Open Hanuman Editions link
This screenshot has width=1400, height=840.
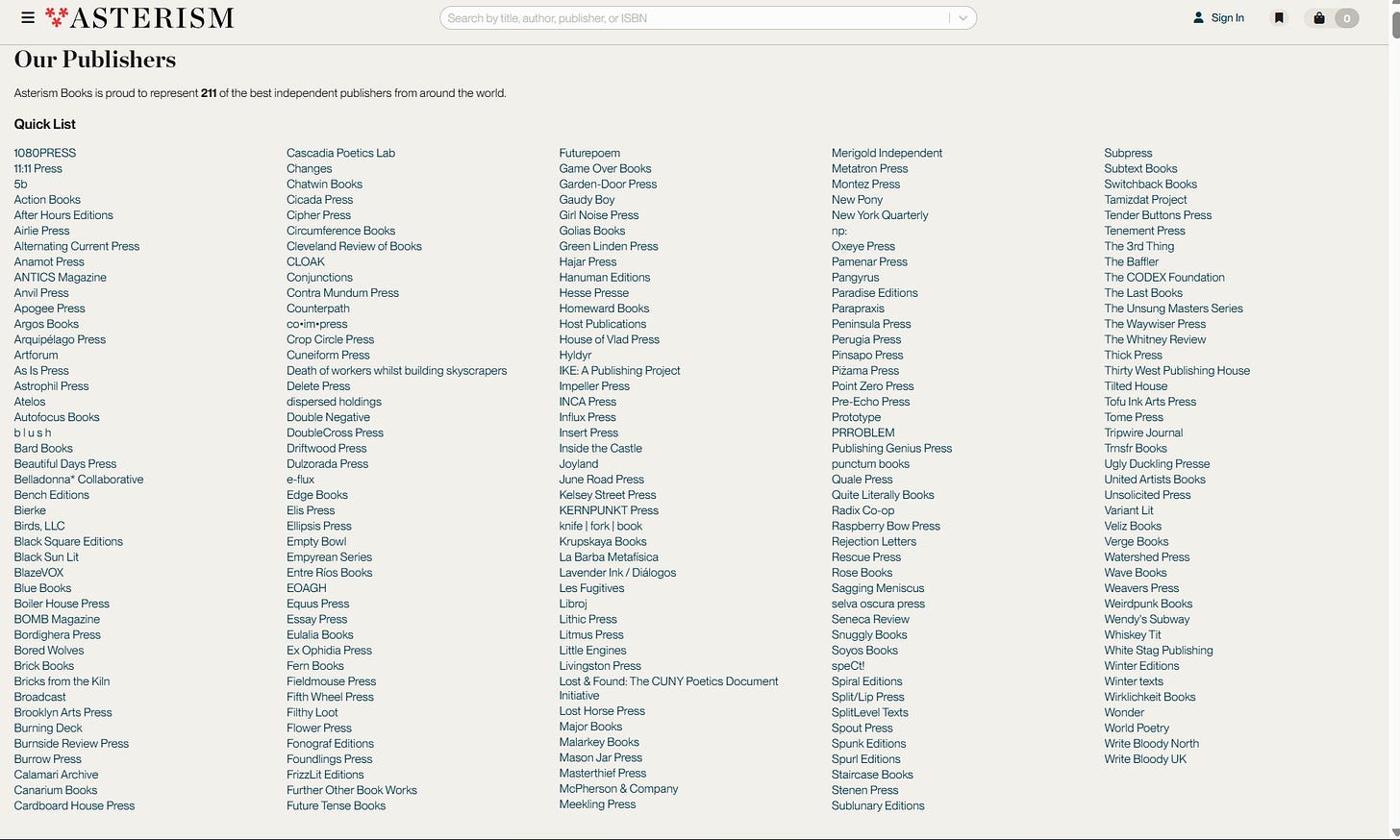click(605, 277)
